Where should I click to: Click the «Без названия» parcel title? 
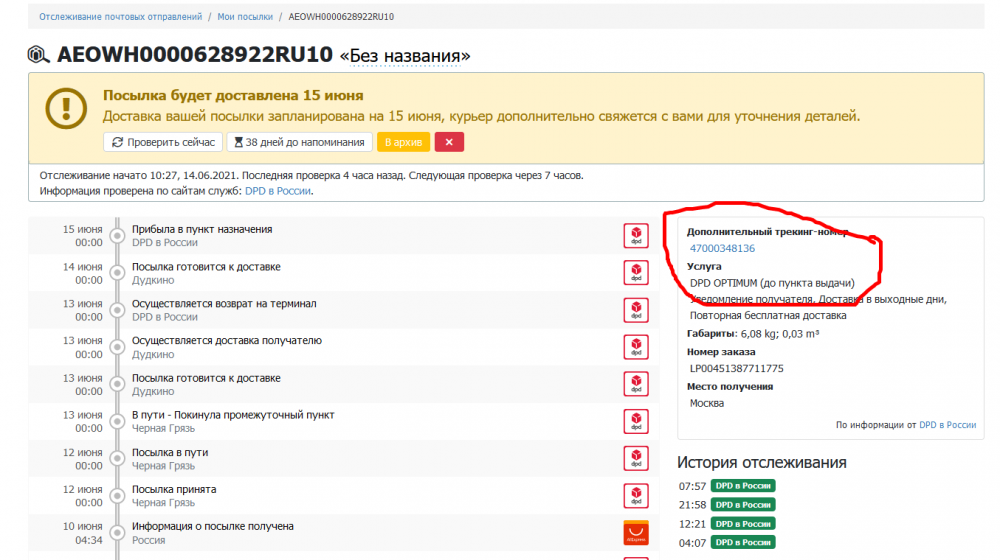click(405, 55)
